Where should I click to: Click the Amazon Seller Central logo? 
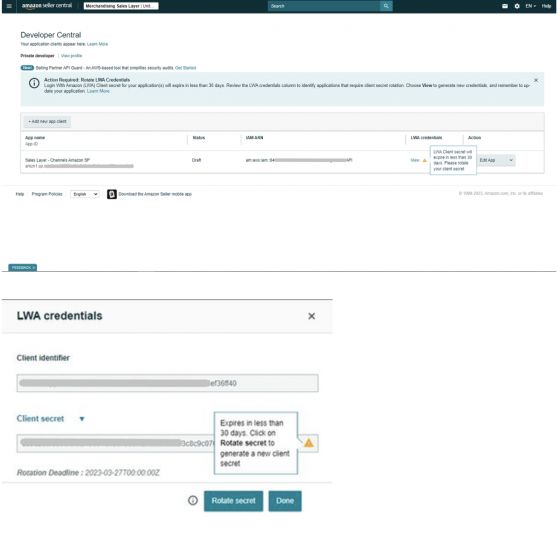(x=47, y=6)
